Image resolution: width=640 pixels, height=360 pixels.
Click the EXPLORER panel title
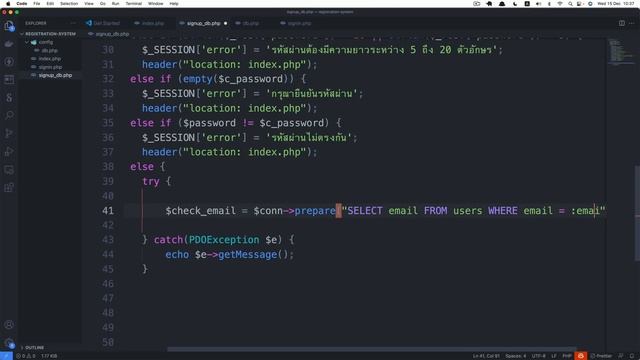[x=36, y=23]
